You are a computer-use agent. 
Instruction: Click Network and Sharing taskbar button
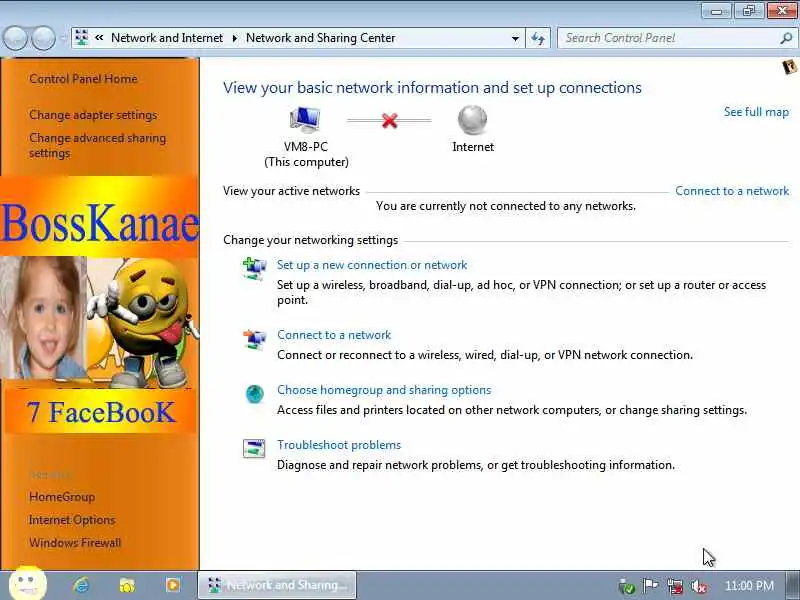[277, 585]
